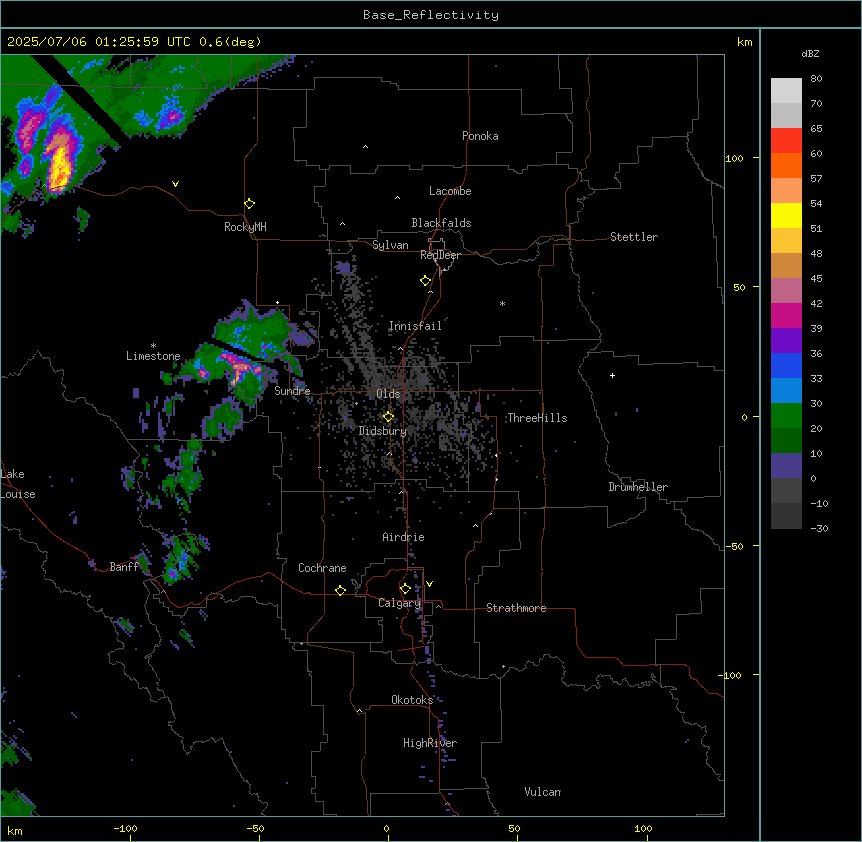The height and width of the screenshot is (842, 862).
Task: Click the white asterisk marker east of Innisfail
Action: coord(502,303)
